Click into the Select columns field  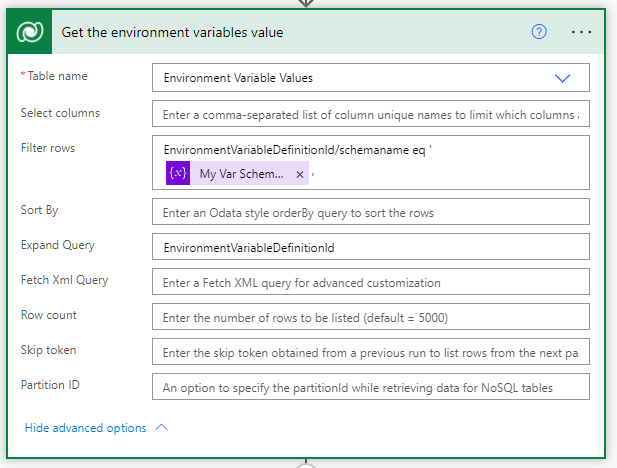(371, 114)
